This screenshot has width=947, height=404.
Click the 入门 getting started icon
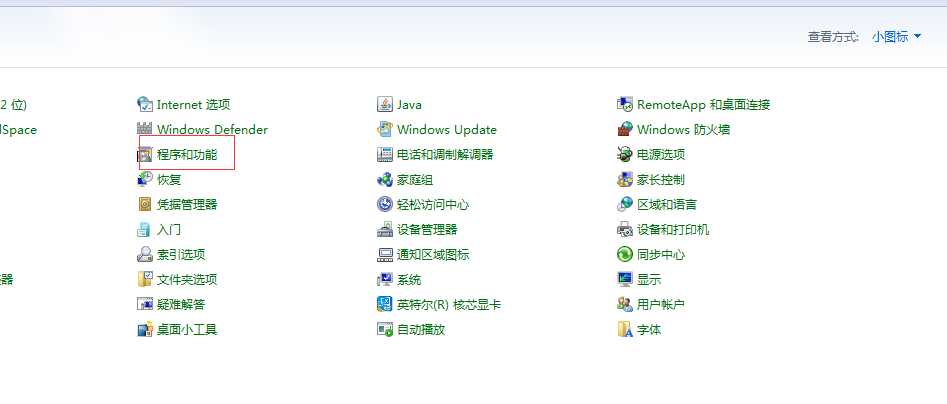145,229
